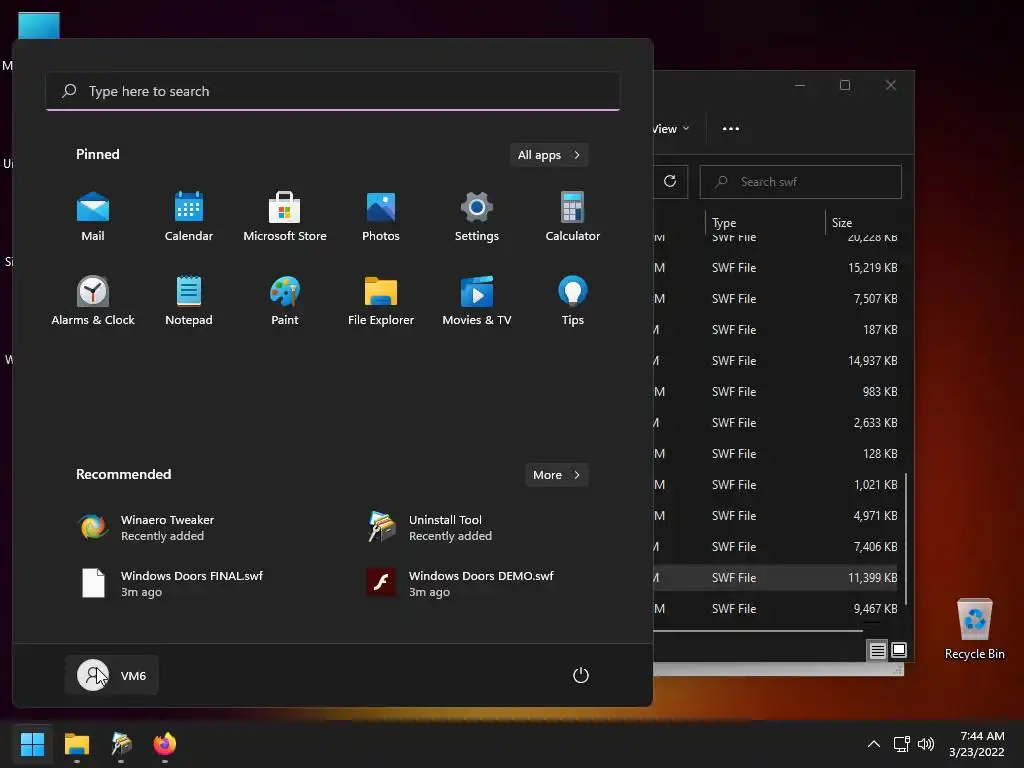
Task: Click the More button in Recommended
Action: click(x=556, y=475)
